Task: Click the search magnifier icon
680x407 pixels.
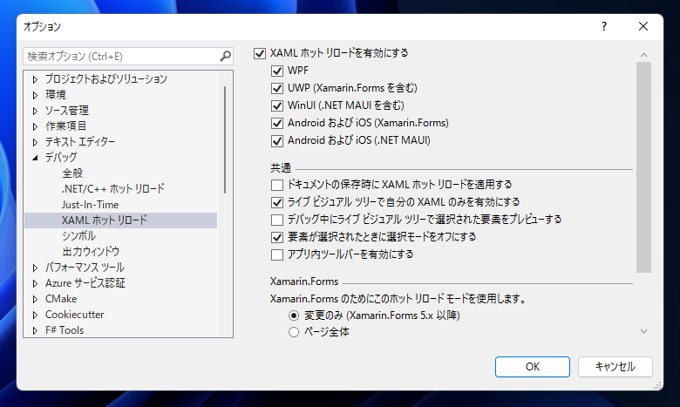Action: [225, 56]
